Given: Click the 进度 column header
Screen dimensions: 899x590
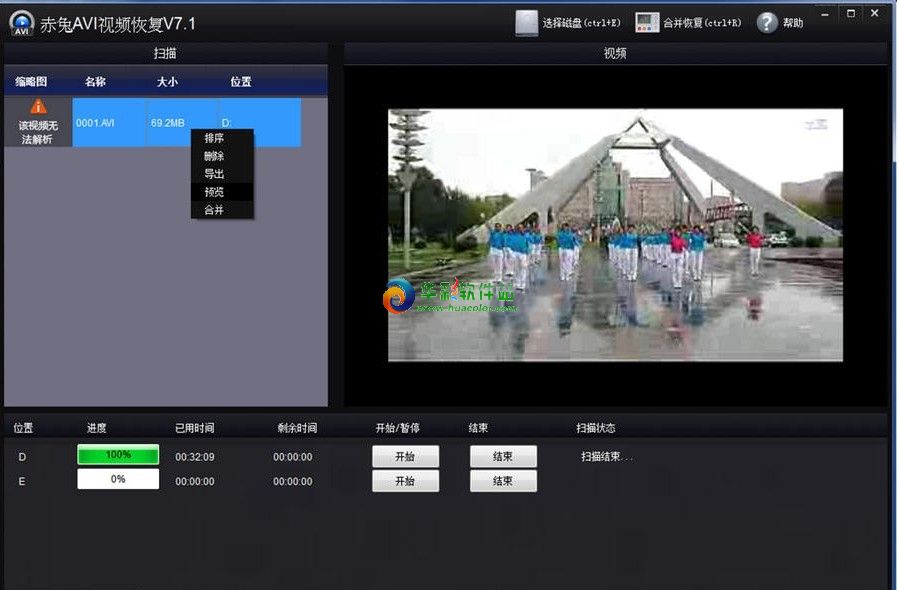Looking at the screenshot, I should 96,428.
